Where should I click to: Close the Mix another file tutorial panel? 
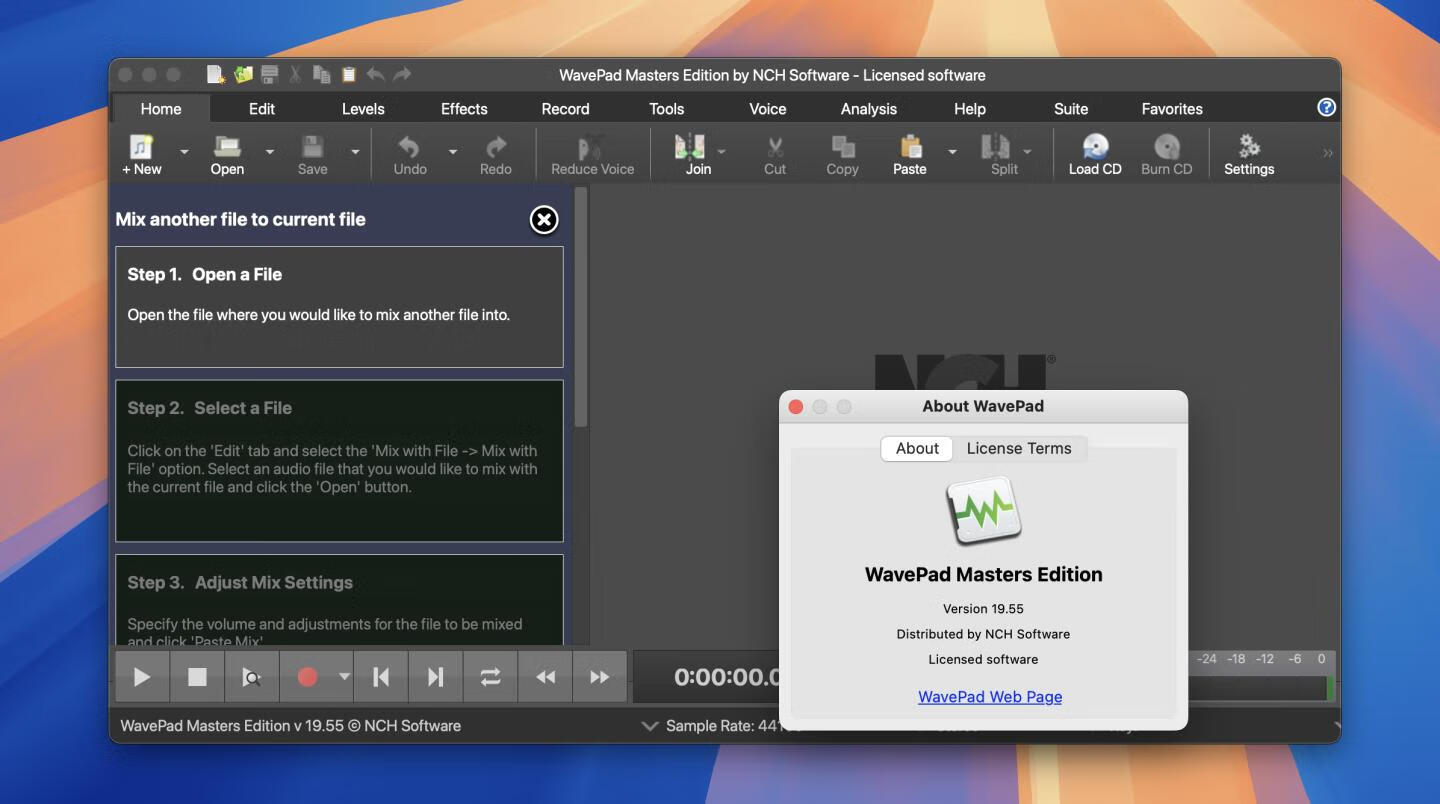point(544,219)
